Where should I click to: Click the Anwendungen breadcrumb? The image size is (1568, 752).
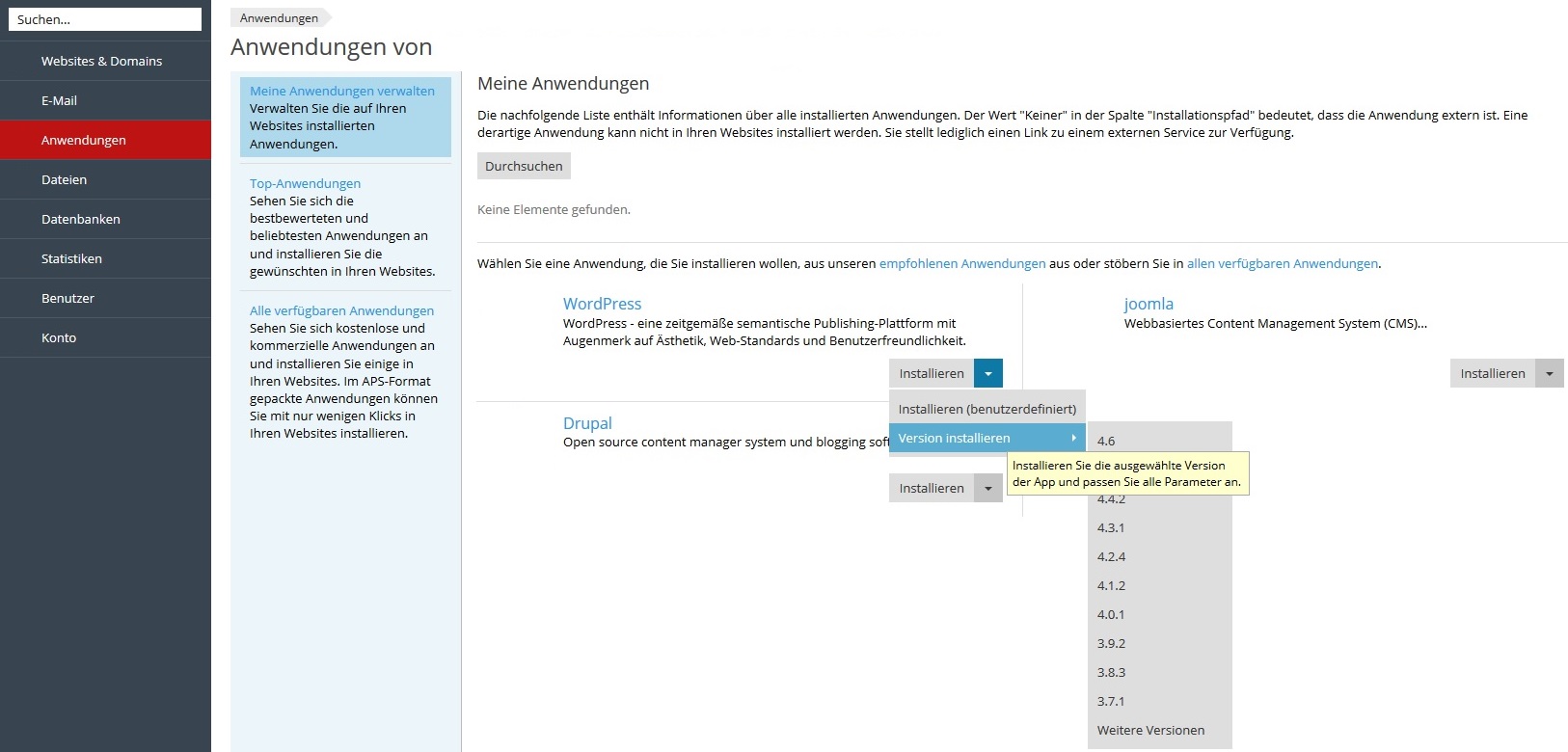(x=279, y=18)
